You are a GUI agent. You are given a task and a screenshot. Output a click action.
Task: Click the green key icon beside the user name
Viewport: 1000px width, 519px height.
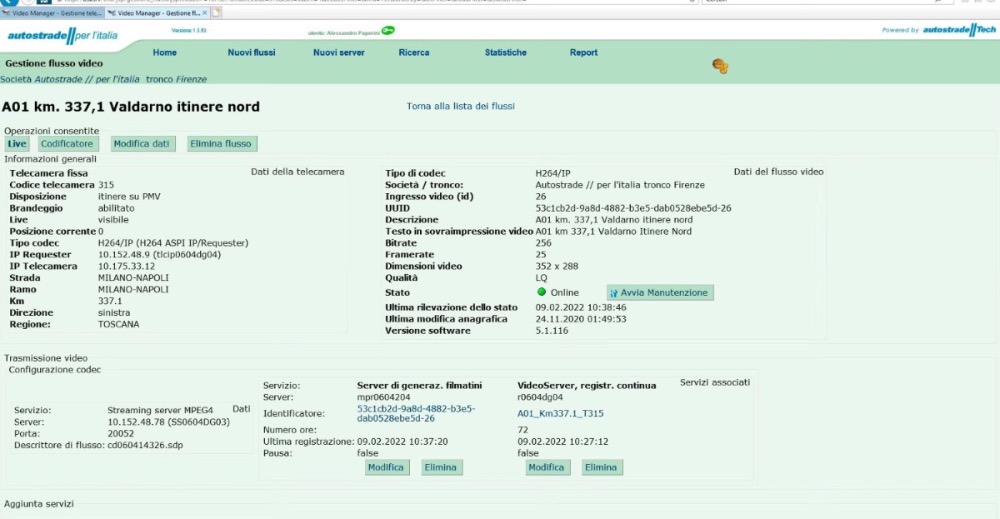click(388, 31)
